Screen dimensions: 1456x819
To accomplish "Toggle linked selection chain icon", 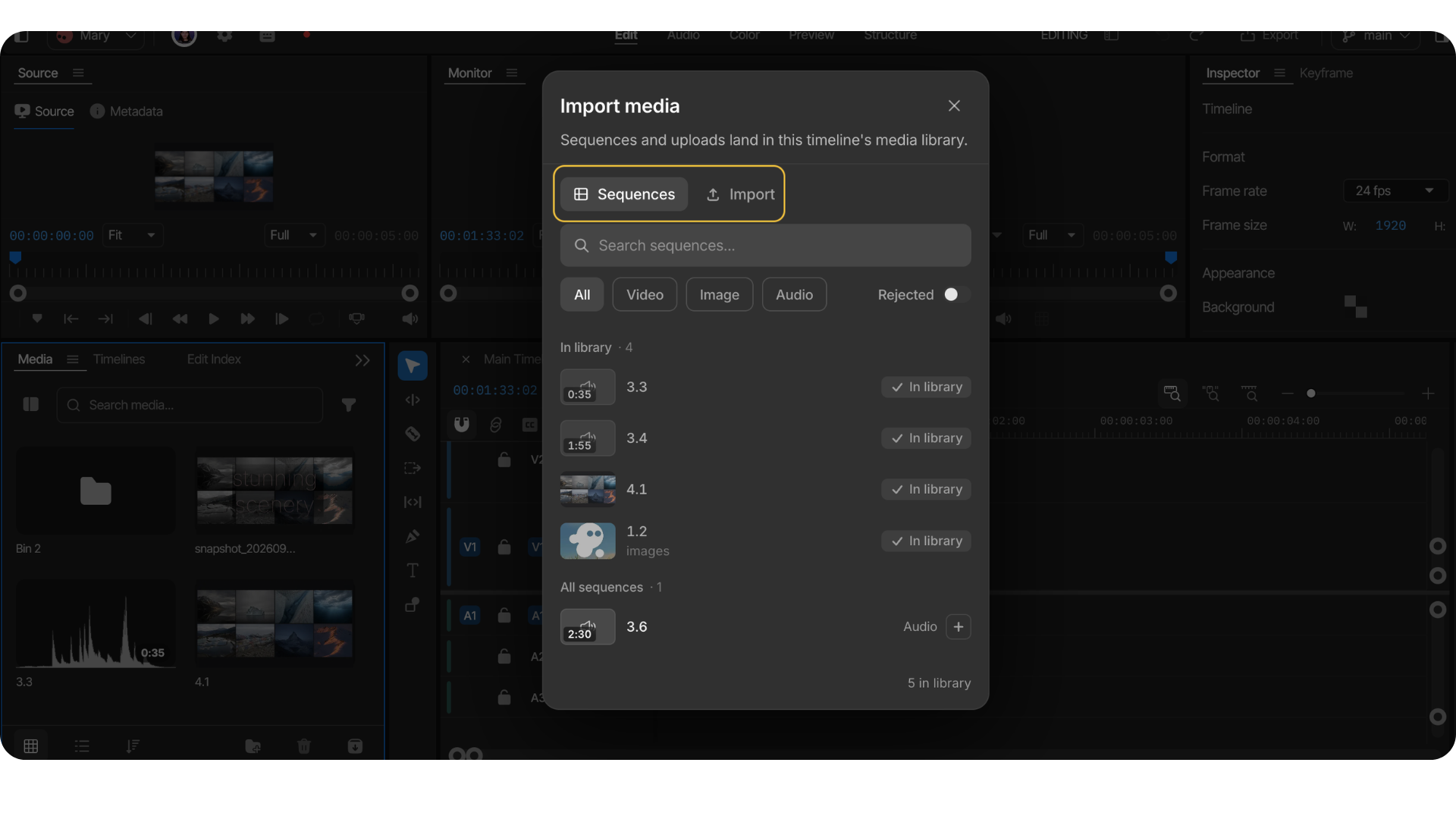I will click(496, 425).
